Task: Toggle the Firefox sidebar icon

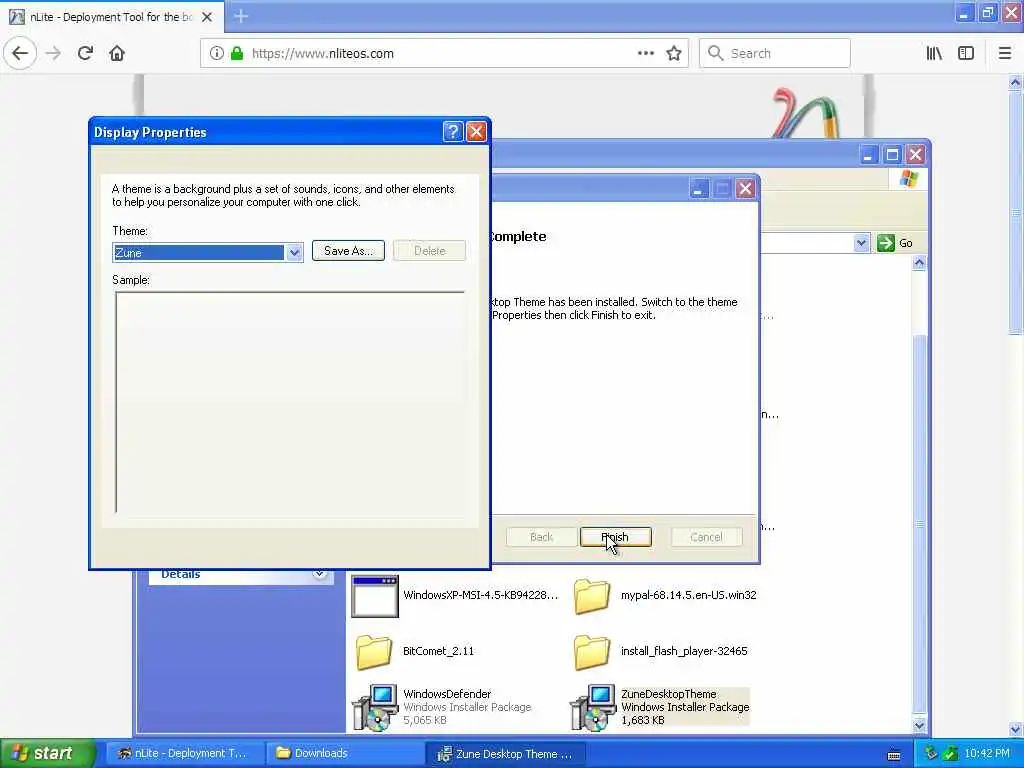Action: pyautogui.click(x=966, y=53)
